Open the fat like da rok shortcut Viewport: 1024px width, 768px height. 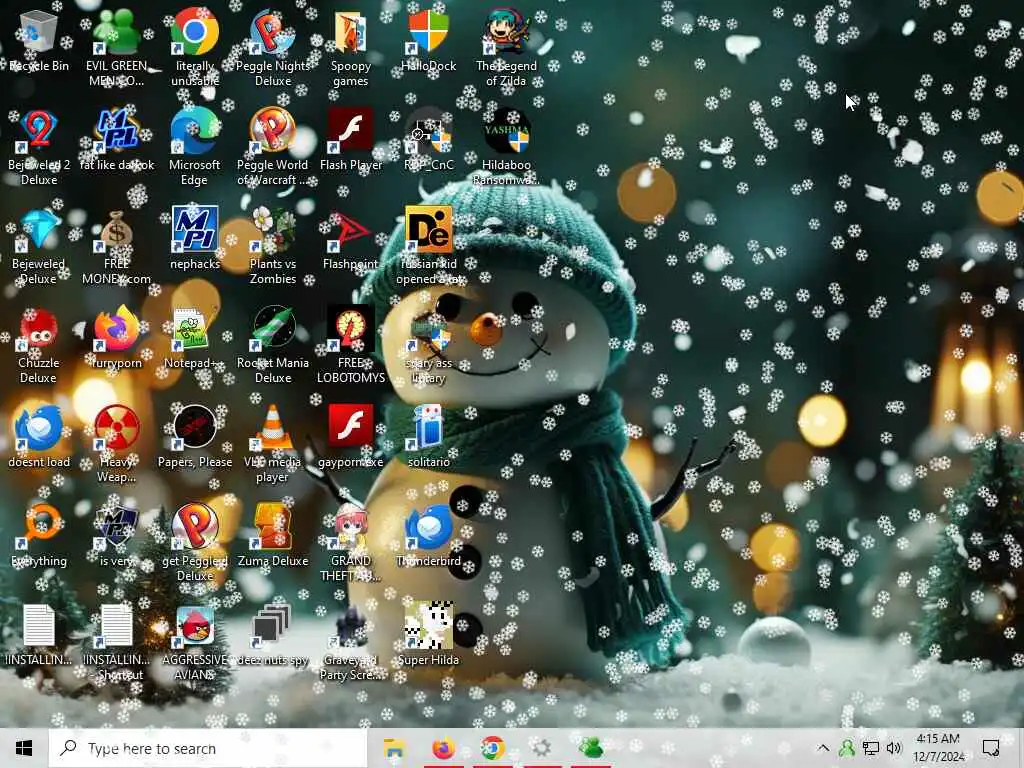pos(117,140)
